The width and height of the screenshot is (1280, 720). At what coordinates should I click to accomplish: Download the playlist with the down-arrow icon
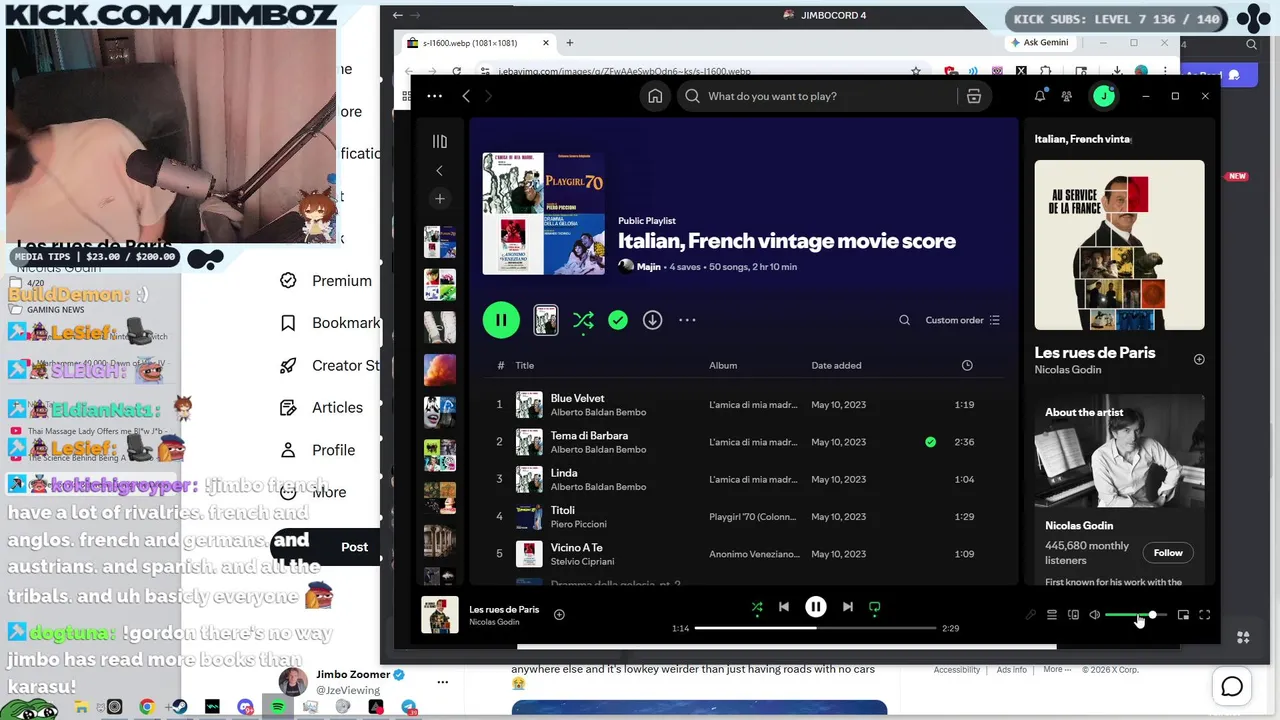(x=652, y=320)
